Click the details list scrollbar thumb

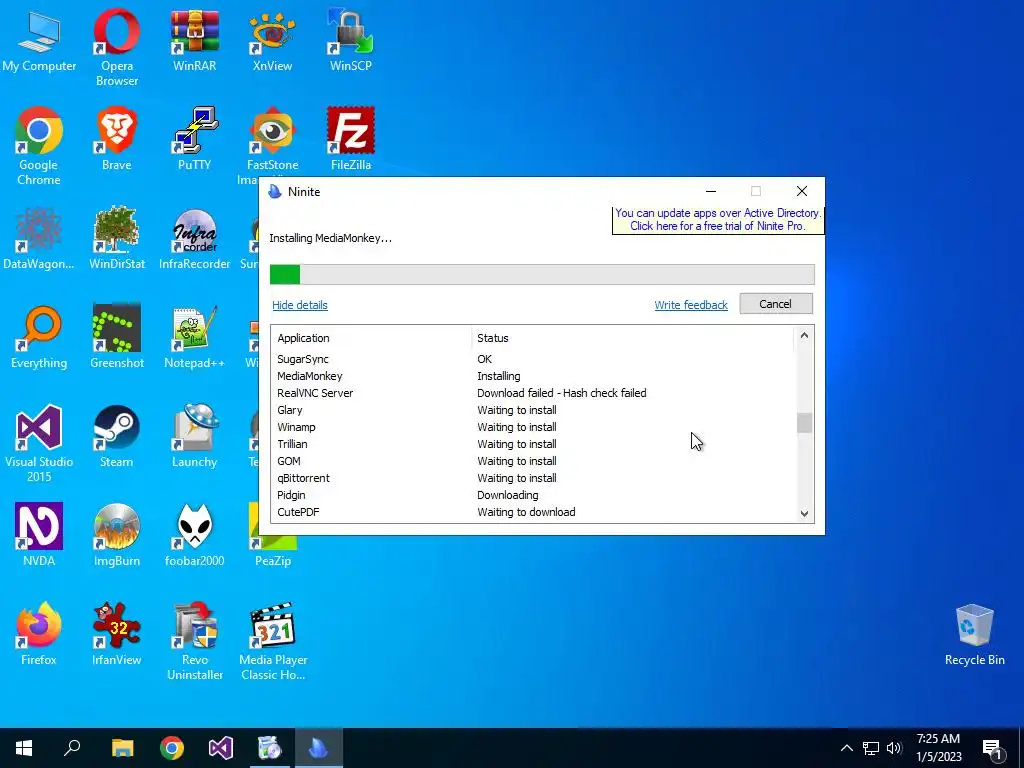tap(805, 423)
